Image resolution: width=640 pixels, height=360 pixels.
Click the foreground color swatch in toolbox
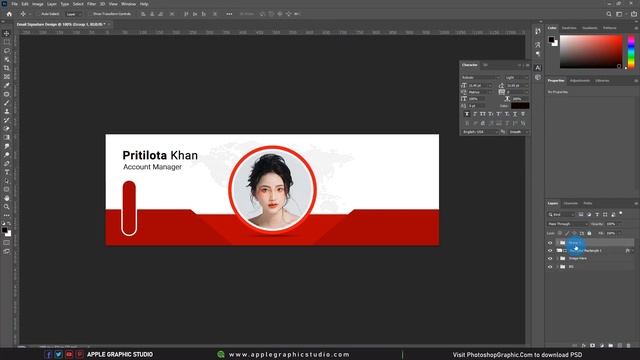[4, 231]
